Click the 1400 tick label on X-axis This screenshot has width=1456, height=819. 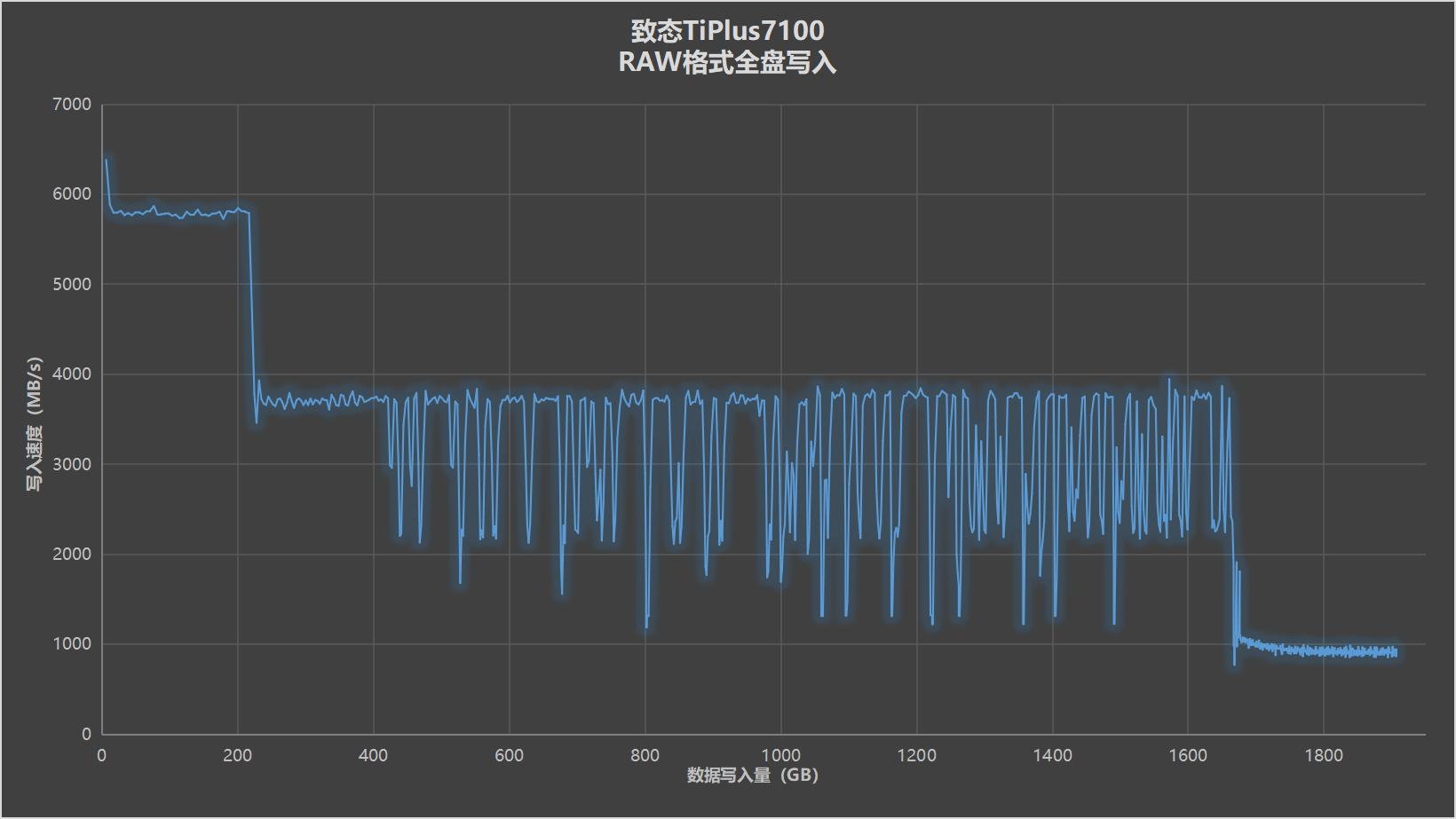1050,757
